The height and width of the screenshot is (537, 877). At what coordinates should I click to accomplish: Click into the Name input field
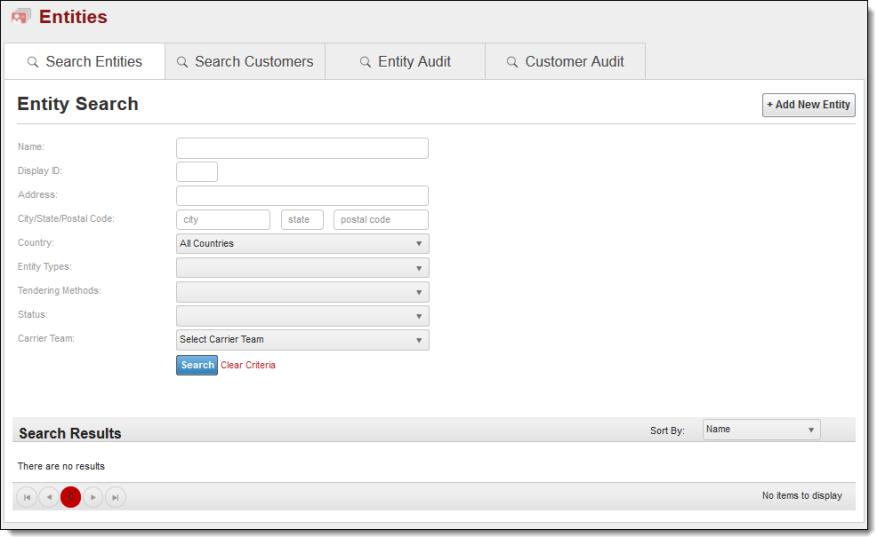click(x=302, y=148)
